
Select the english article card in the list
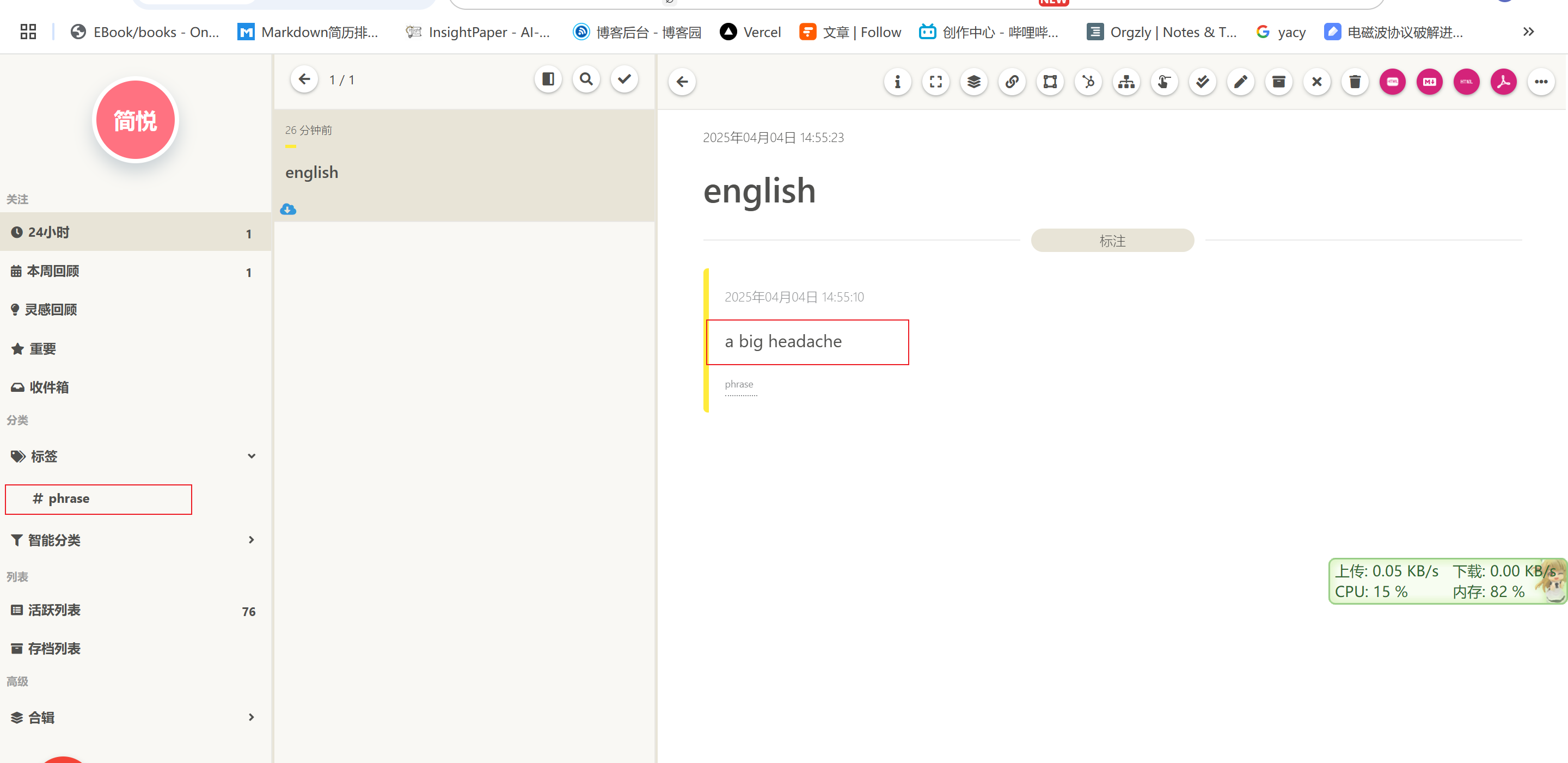click(x=464, y=165)
